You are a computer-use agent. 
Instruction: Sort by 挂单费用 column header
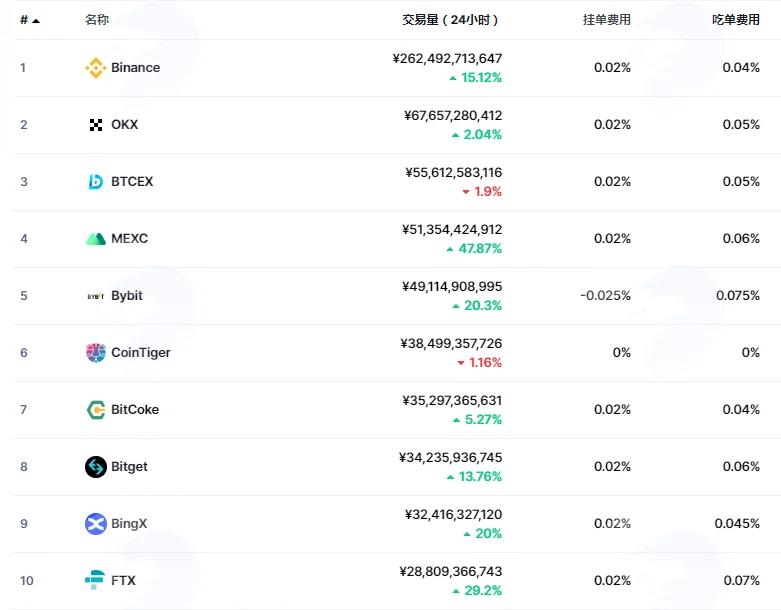(607, 19)
